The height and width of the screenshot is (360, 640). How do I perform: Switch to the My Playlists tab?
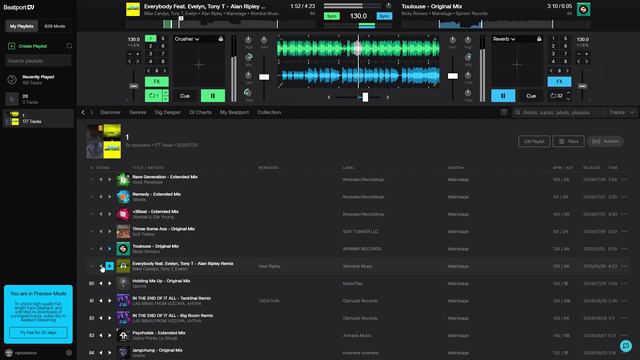tap(22, 26)
